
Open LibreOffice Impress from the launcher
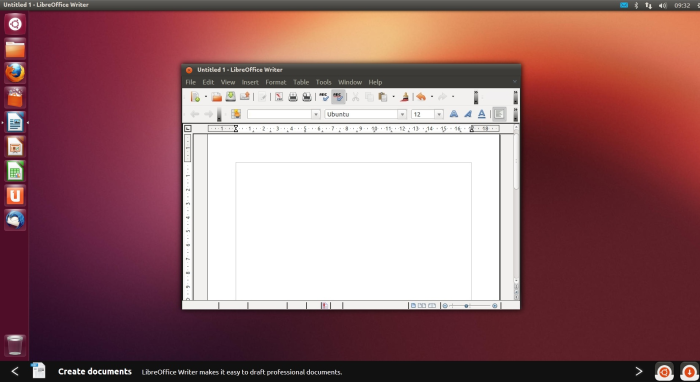[15, 146]
